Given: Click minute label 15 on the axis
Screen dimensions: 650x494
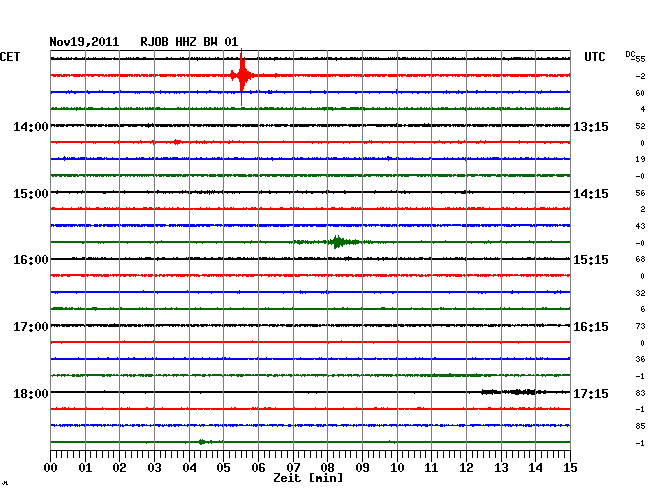Looking at the screenshot, I should (x=570, y=467).
